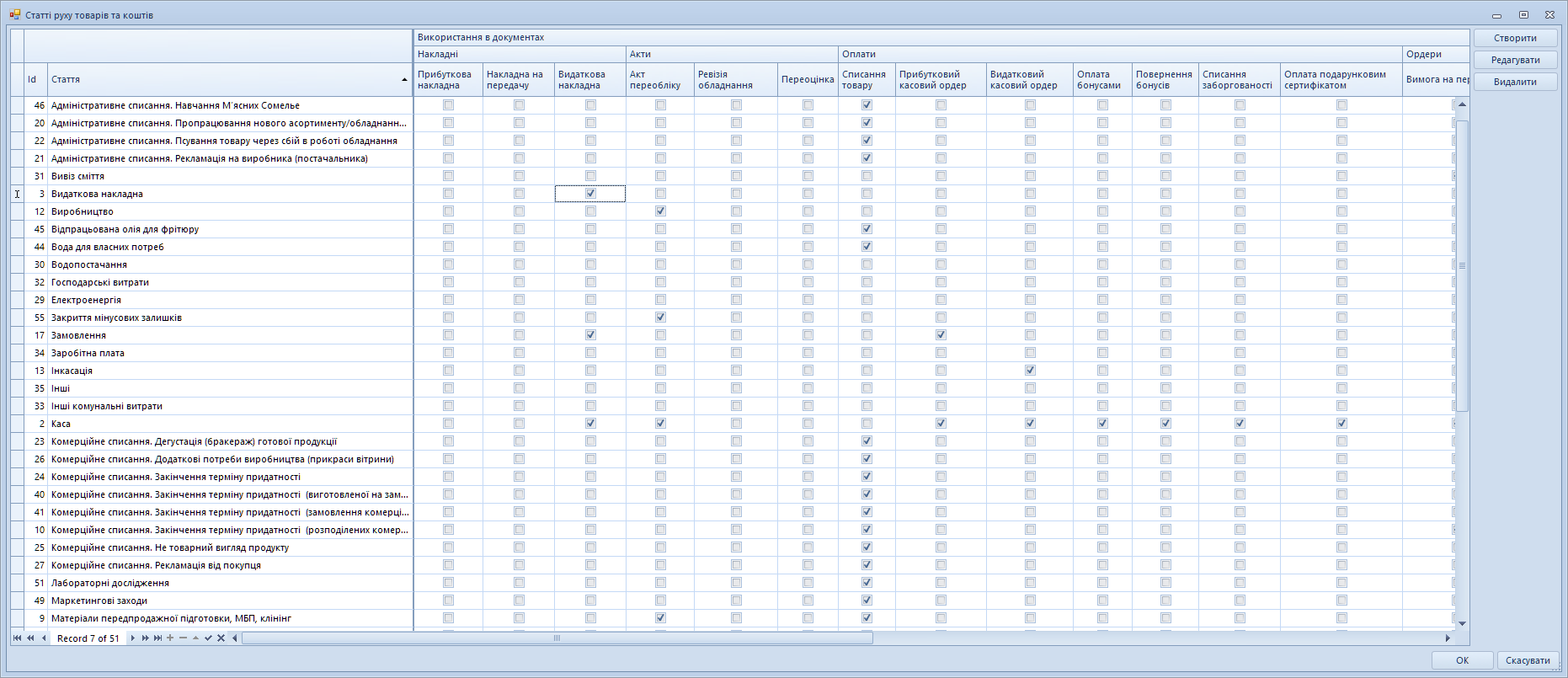Click the Скасувати button
Image resolution: width=1568 pixels, height=678 pixels.
[x=1527, y=660]
